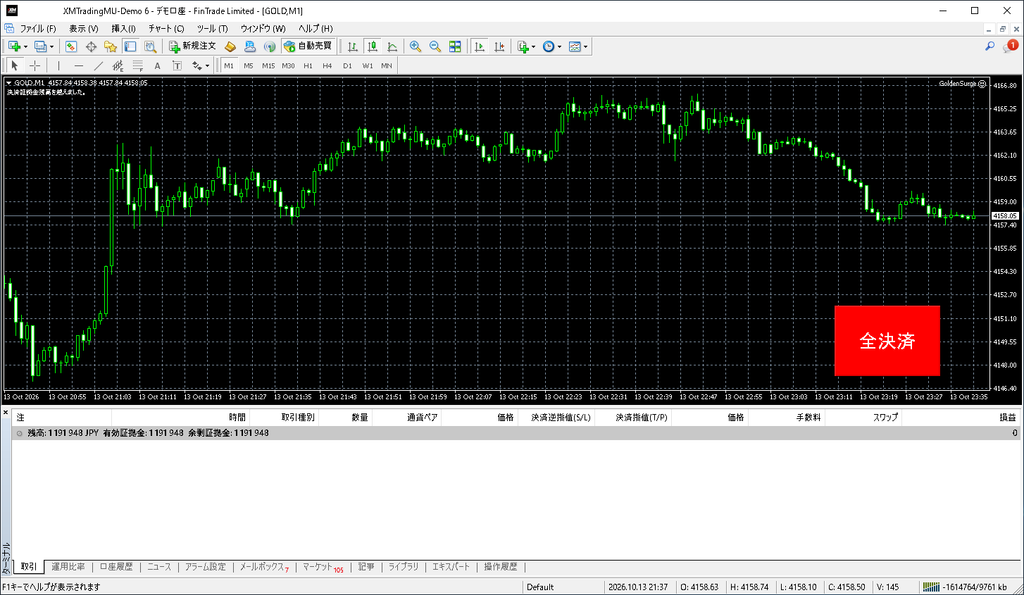Click the zoom out magnifier

click(435, 46)
